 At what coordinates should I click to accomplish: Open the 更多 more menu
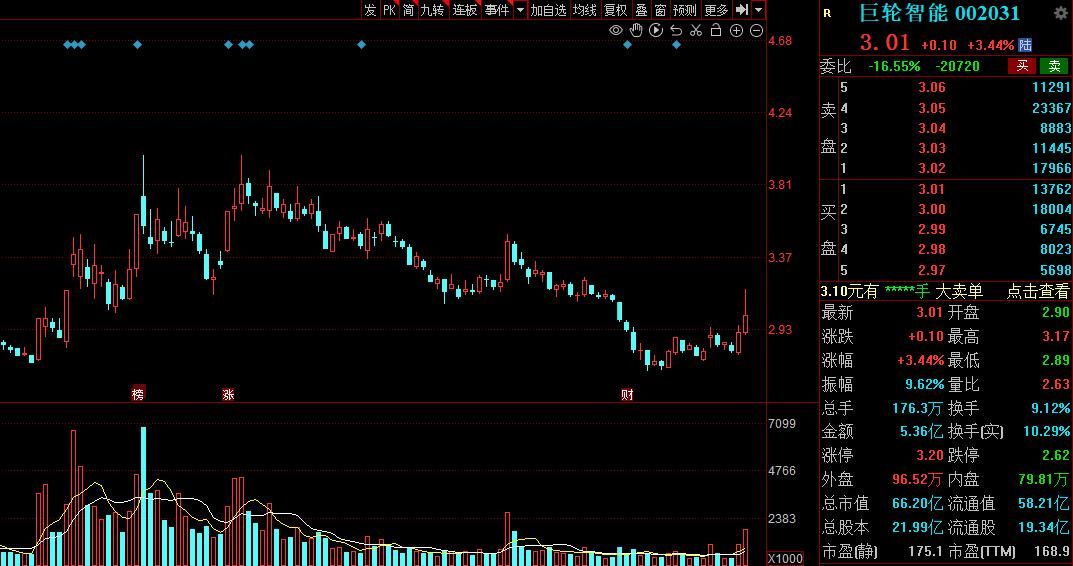[716, 10]
